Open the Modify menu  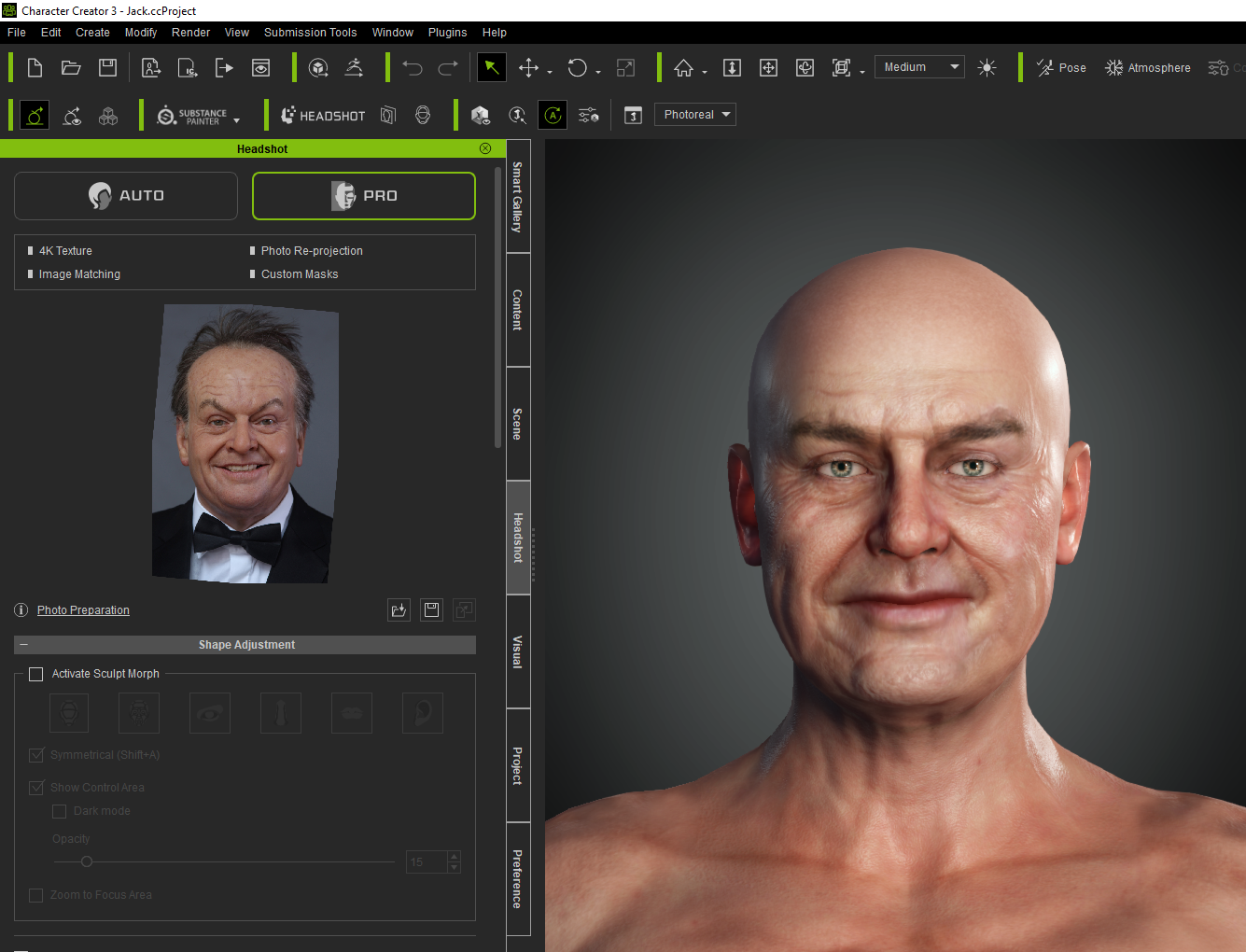[141, 33]
